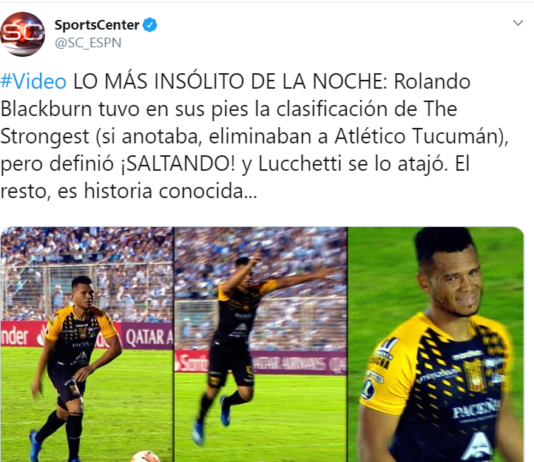This screenshot has width=534, height=462.
Task: Open the SportsCenter SC logo avatar
Action: [x=22, y=34]
